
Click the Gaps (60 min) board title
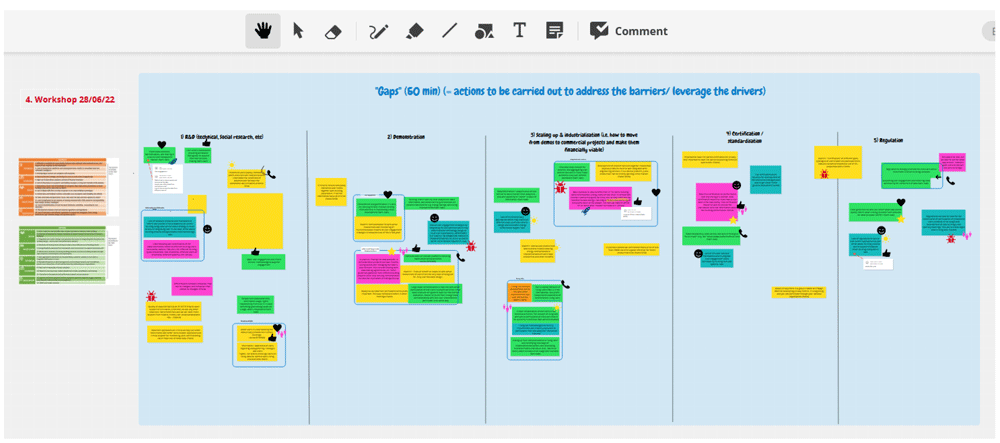click(x=570, y=91)
